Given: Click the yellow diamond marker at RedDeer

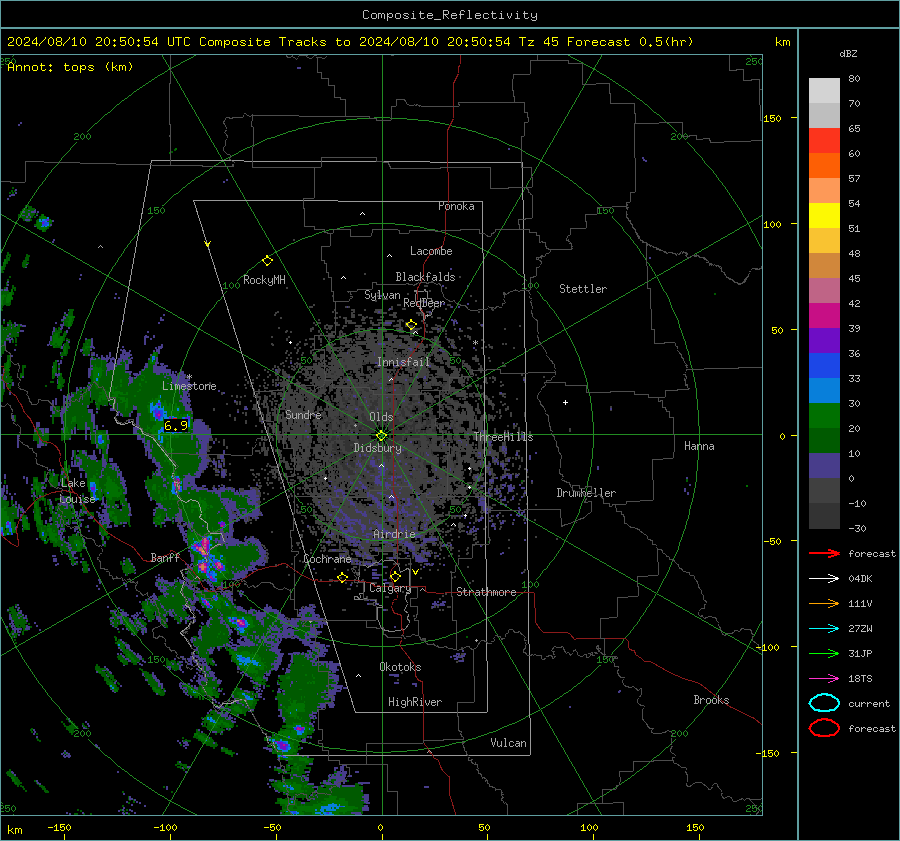Looking at the screenshot, I should pos(411,325).
